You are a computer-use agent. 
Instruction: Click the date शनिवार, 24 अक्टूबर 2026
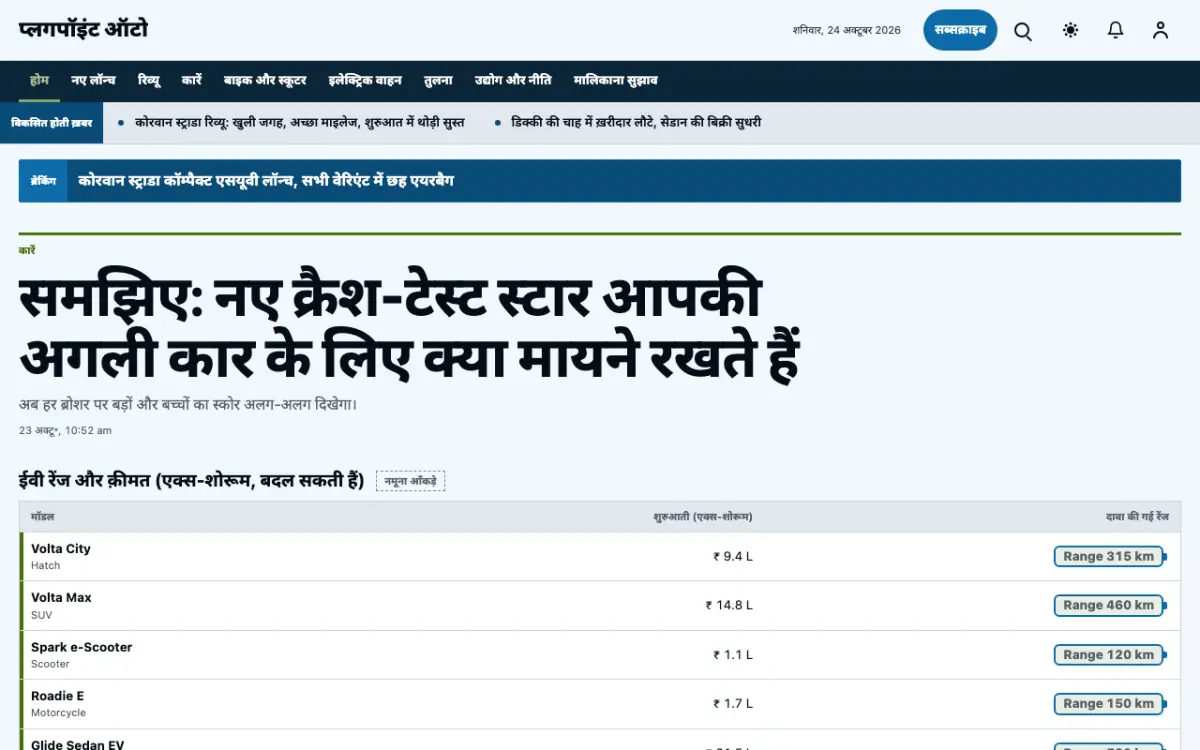847,31
